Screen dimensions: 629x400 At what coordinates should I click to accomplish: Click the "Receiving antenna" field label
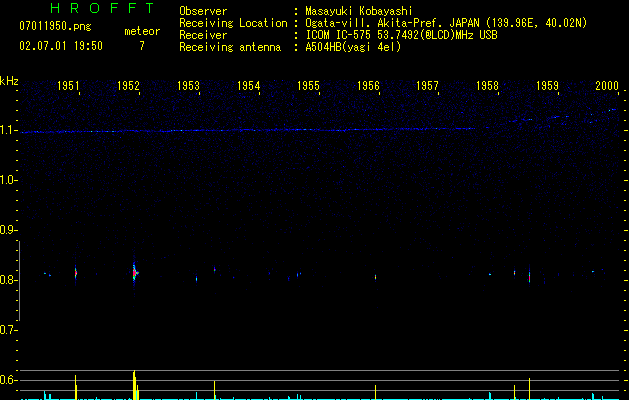(230, 47)
